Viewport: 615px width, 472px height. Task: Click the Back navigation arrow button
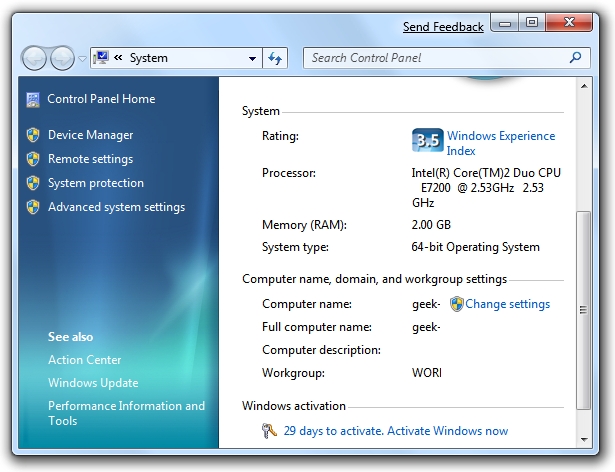point(34,58)
